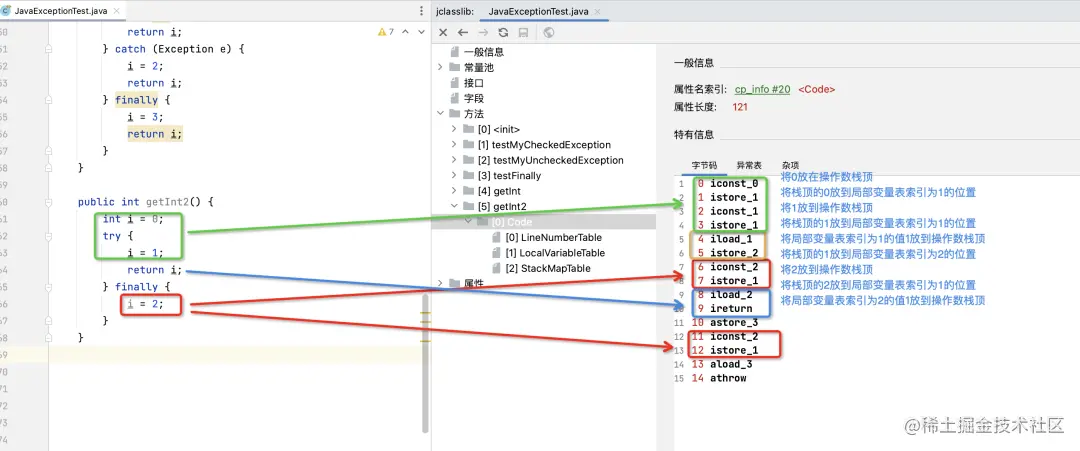This screenshot has height=451, width=1080.
Task: Expand the [0] <init> method node
Action: (x=454, y=129)
